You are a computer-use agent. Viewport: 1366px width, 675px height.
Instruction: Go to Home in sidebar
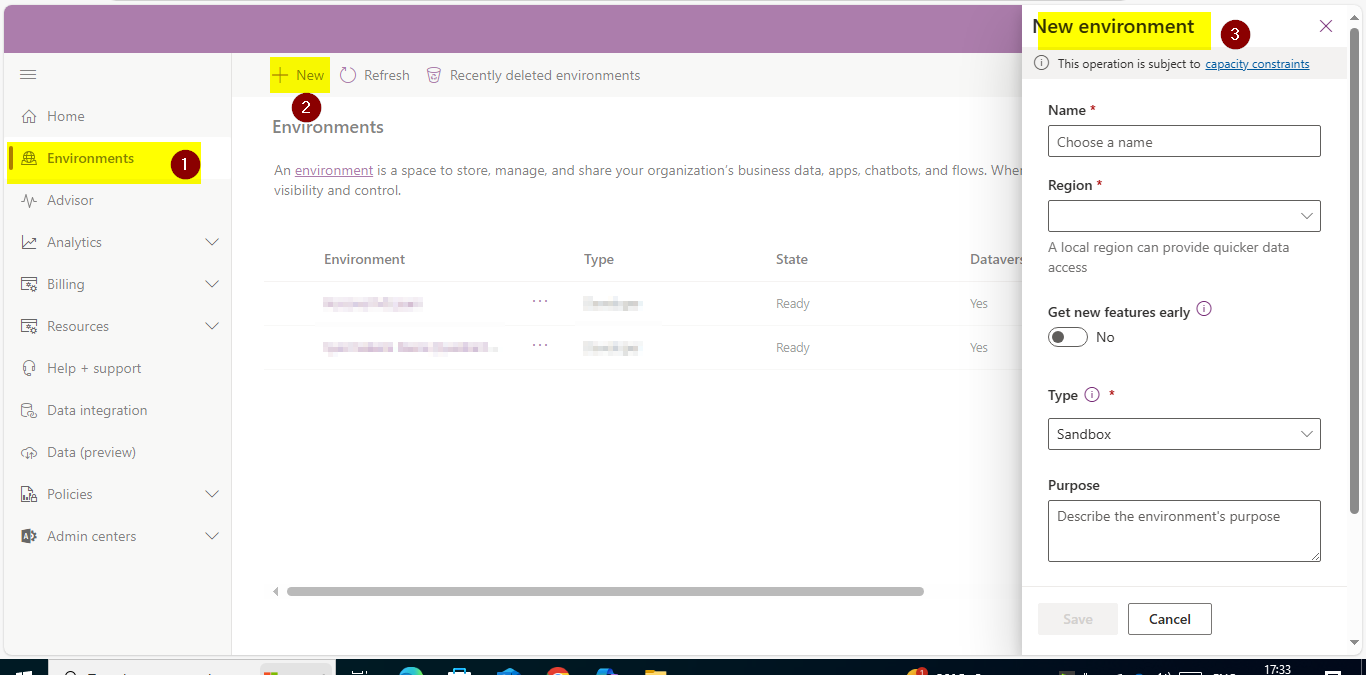click(66, 116)
